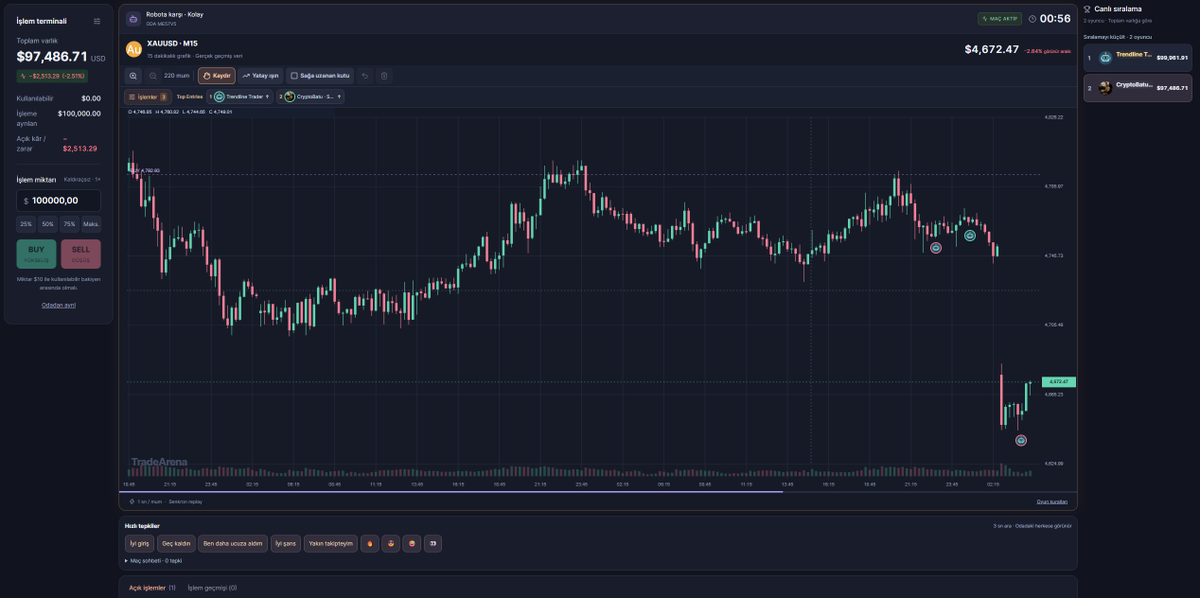Click the MAÇ AKTİF status badge
This screenshot has height=598, width=1200.
999,18
